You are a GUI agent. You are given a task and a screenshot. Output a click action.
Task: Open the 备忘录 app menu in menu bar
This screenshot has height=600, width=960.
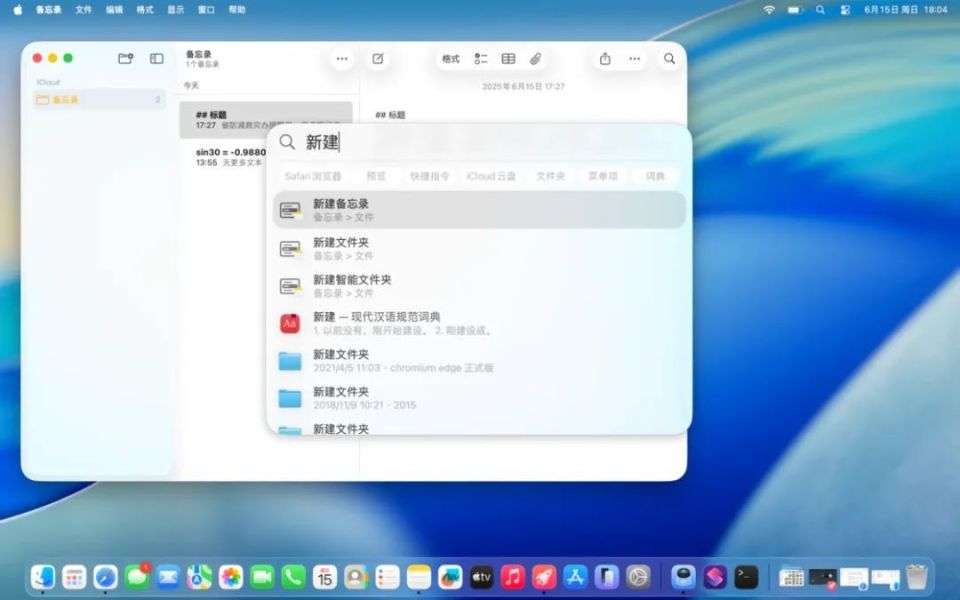point(48,10)
